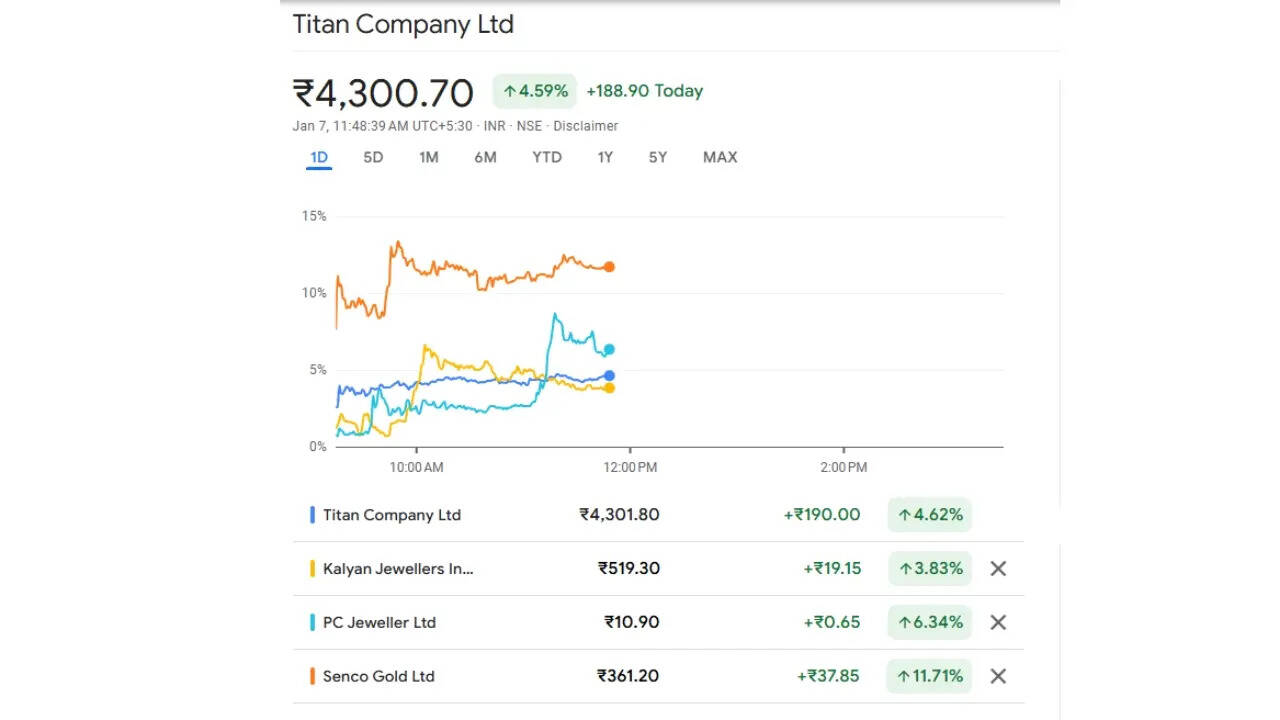Show the 6M chart range
The width and height of the screenshot is (1280, 720).
485,157
